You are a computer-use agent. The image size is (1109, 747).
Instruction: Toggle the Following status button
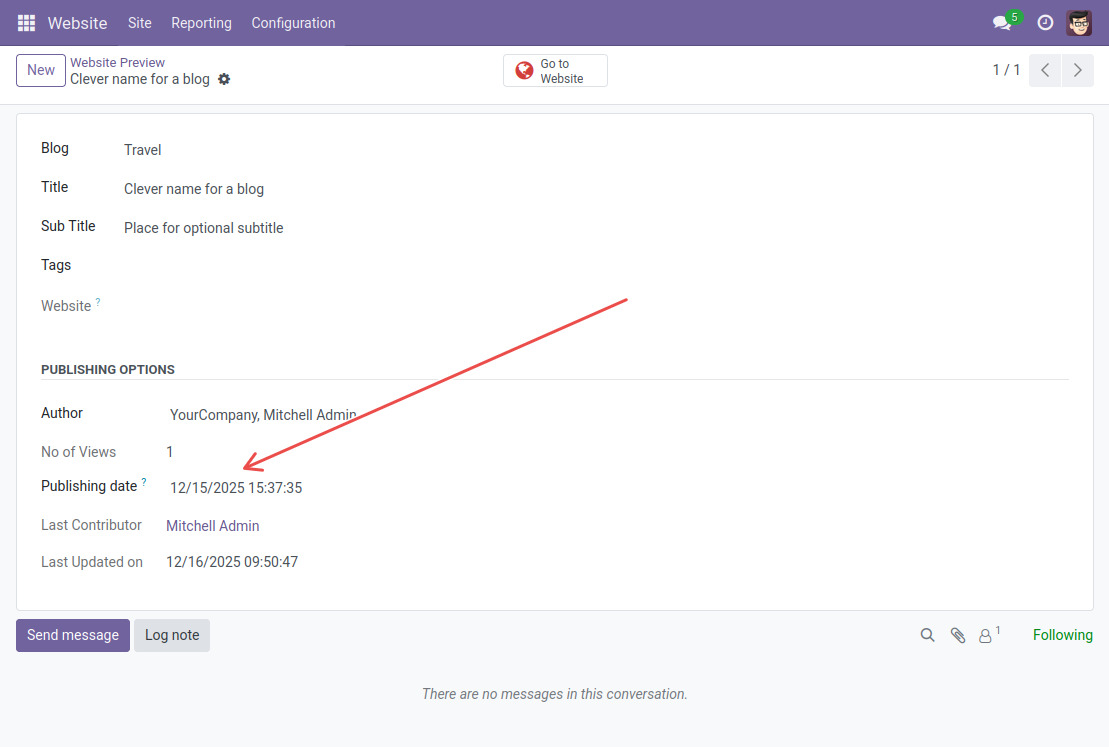1062,635
